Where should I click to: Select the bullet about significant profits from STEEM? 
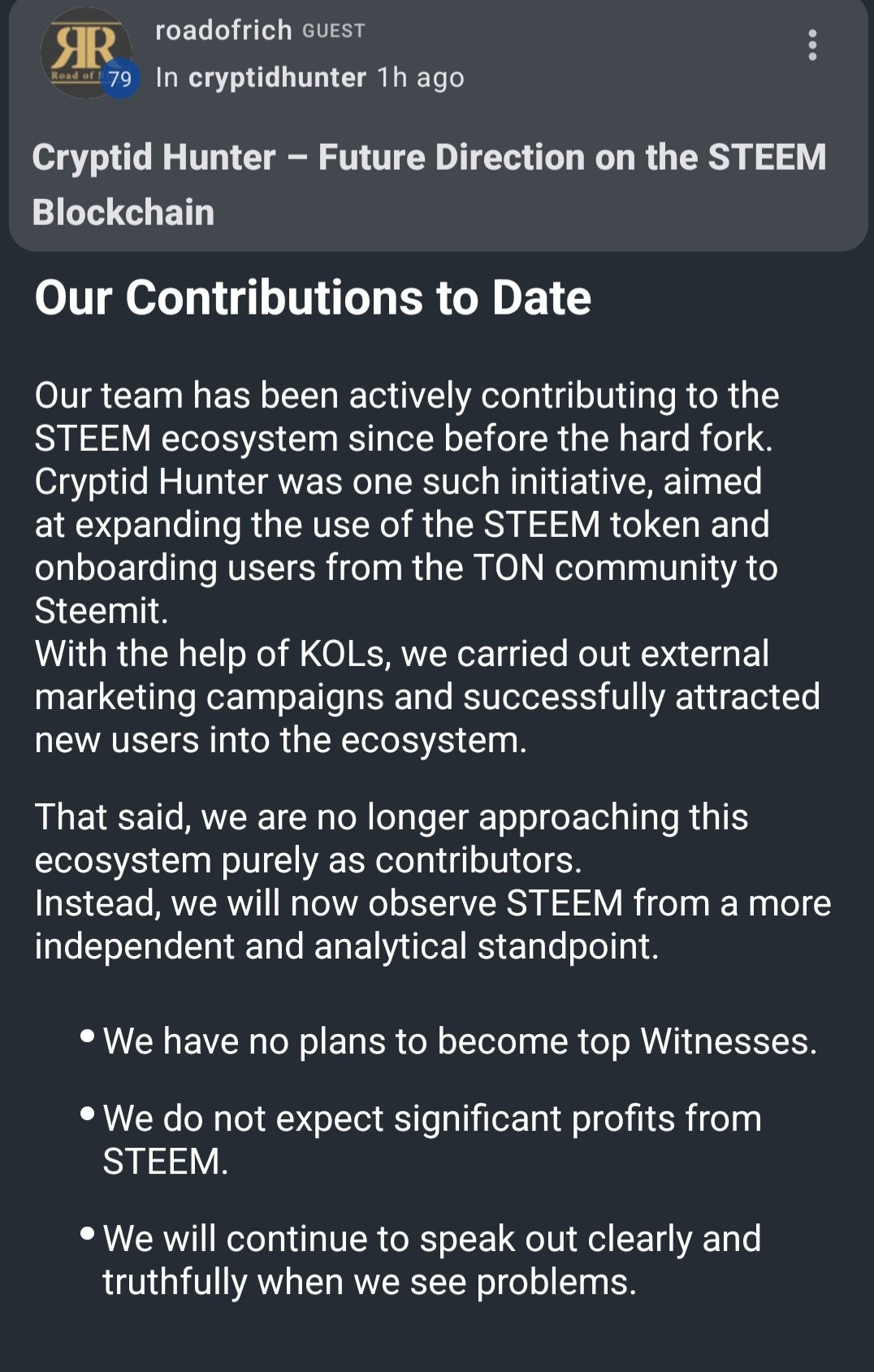(x=432, y=1140)
